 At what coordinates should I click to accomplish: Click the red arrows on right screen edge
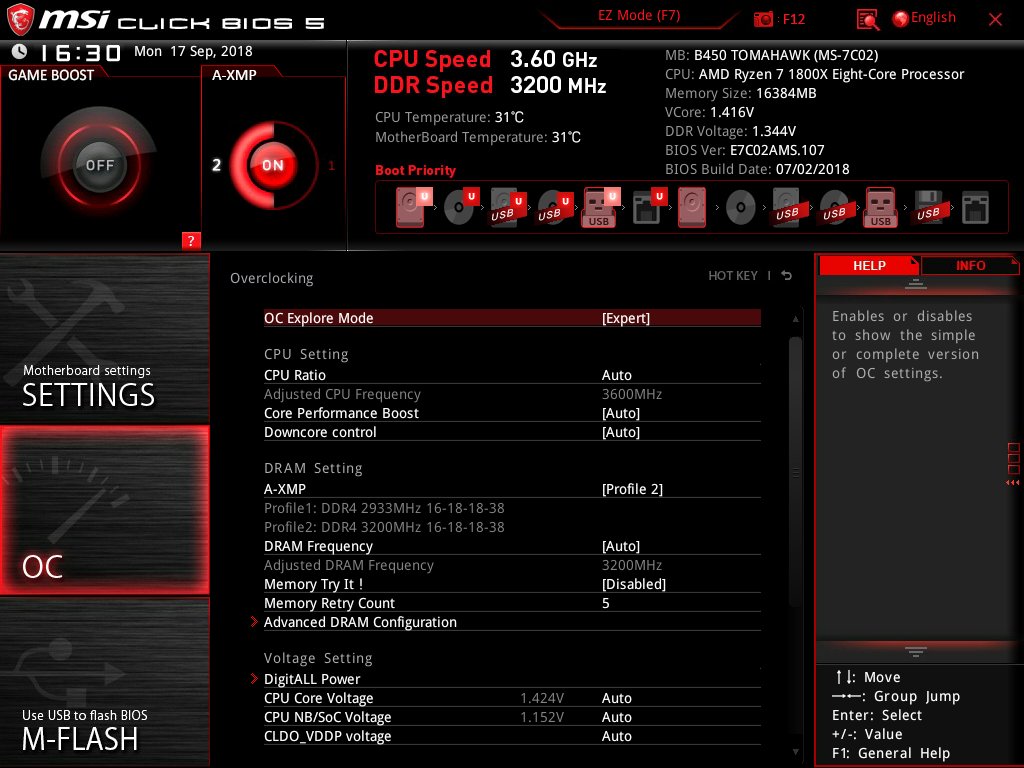[x=1012, y=483]
